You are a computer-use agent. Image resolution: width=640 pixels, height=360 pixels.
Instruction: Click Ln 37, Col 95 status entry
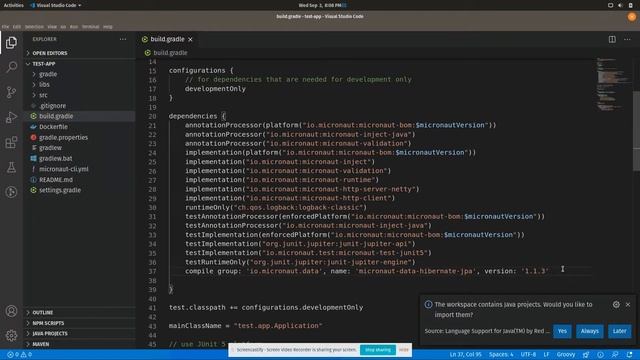coord(465,355)
